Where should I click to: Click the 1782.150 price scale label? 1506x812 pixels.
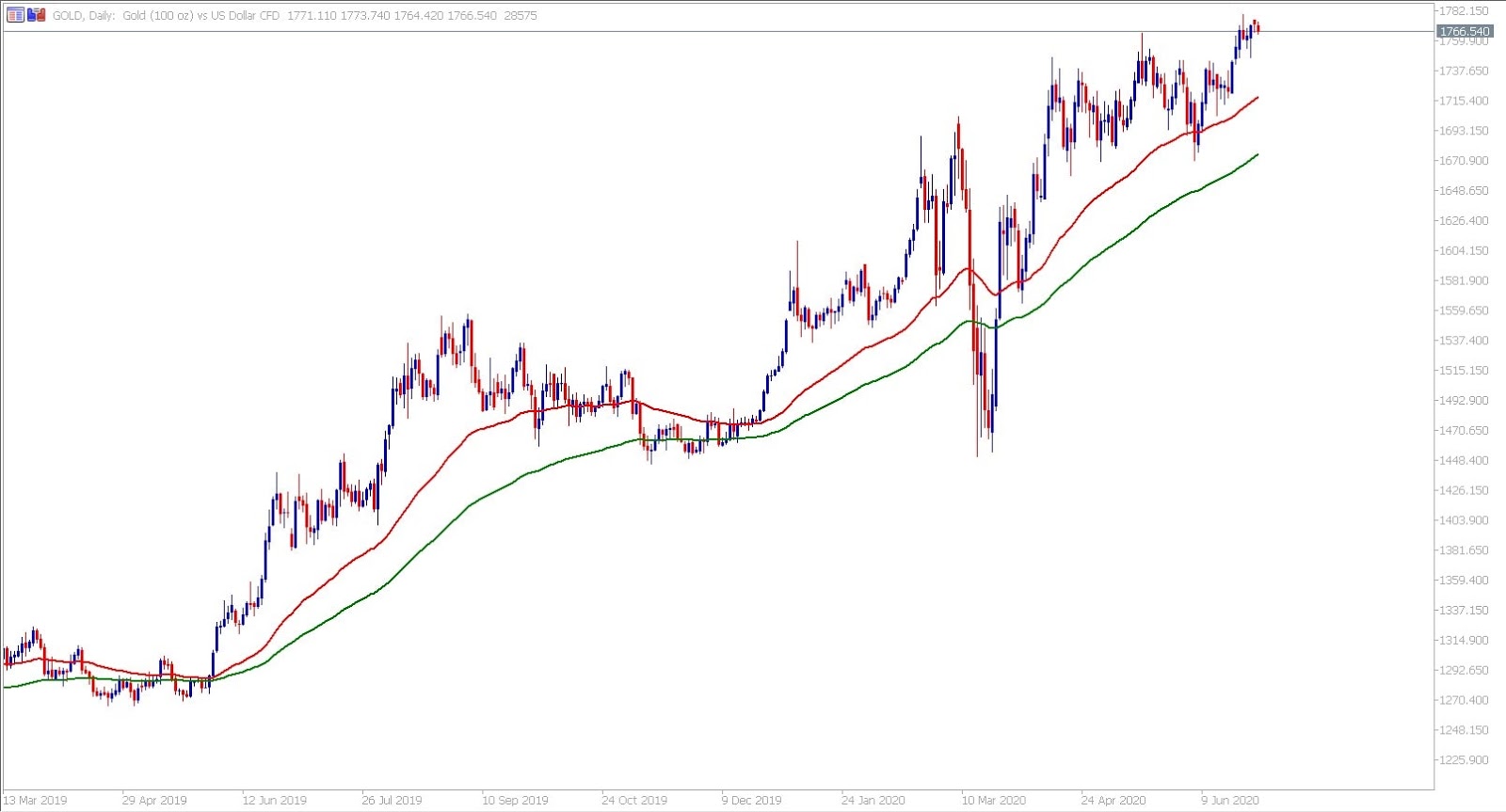tap(1464, 11)
